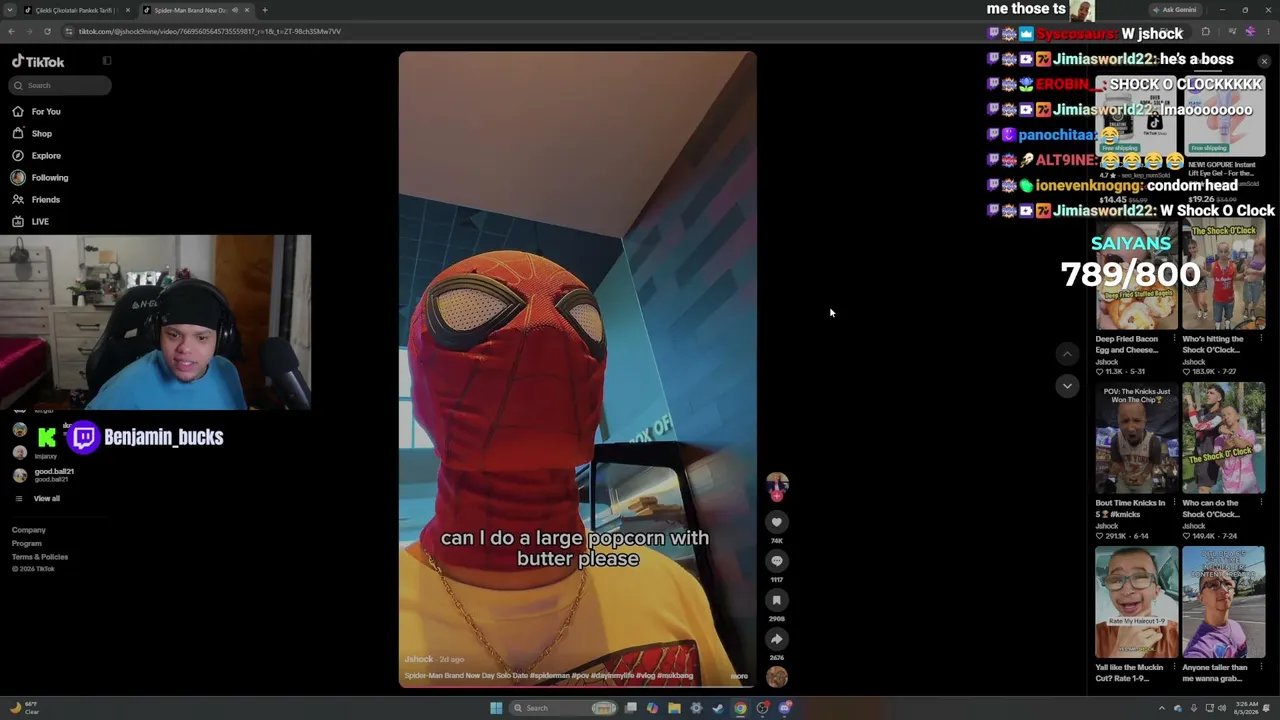Bookmark the video to Favorites

coord(776,600)
